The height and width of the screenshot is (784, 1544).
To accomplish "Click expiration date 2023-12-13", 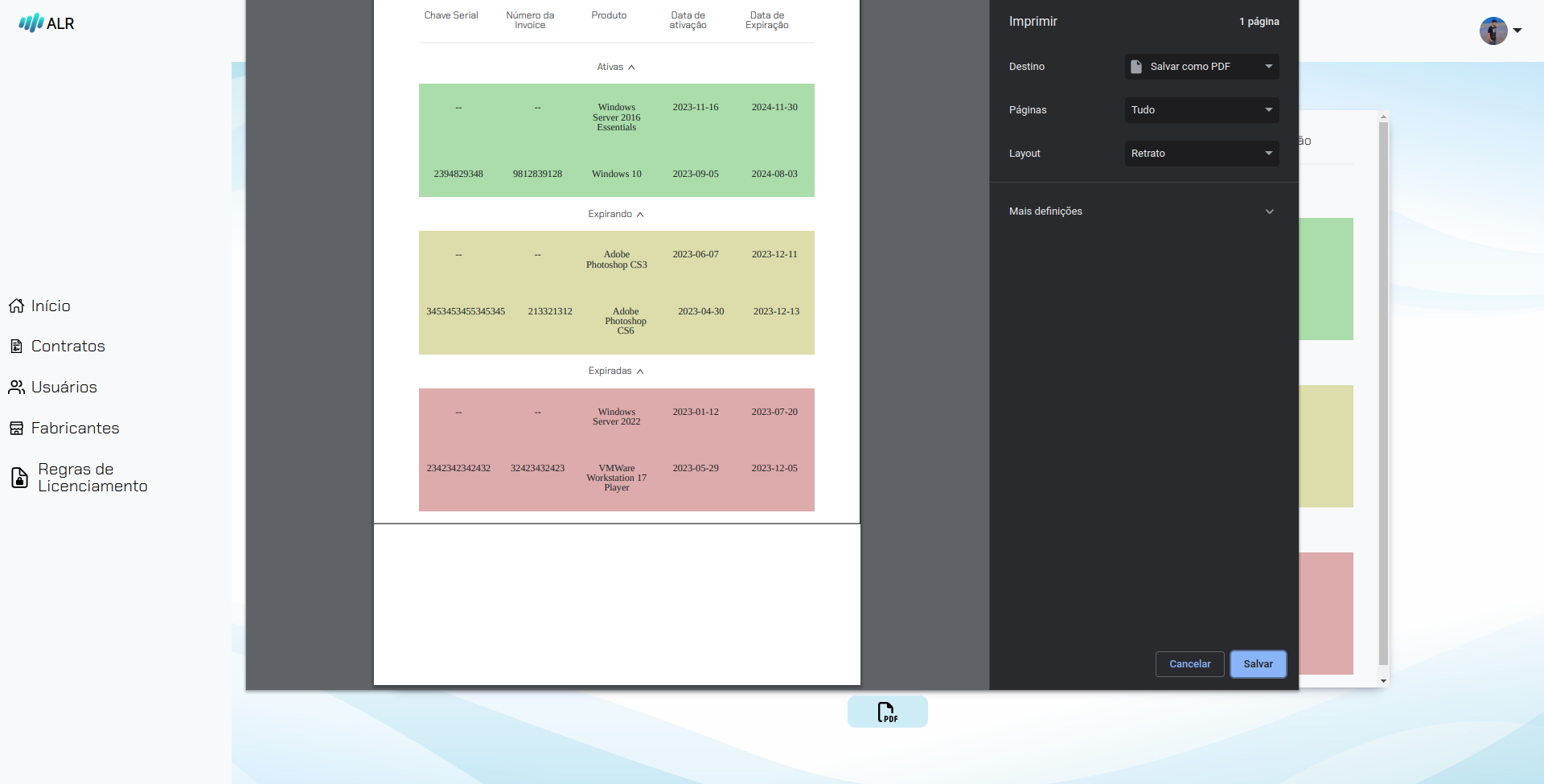I will coord(776,311).
